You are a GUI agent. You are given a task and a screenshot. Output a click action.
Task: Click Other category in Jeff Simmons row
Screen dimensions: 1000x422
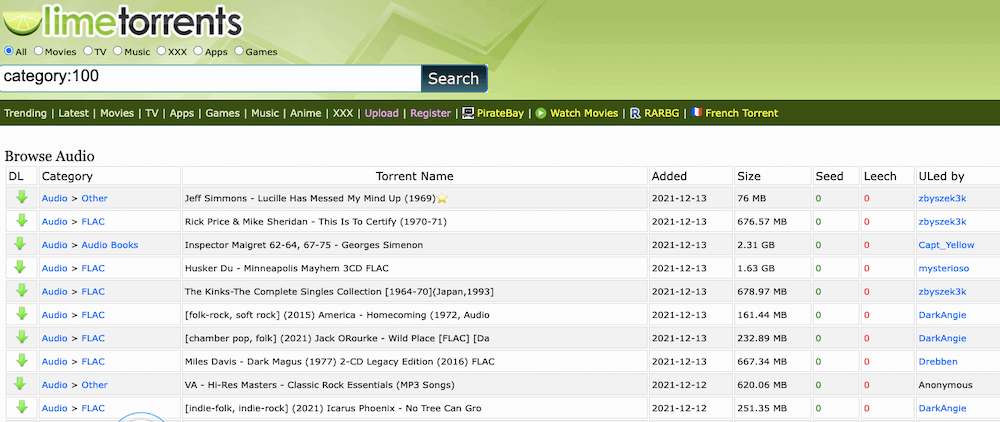tap(94, 198)
